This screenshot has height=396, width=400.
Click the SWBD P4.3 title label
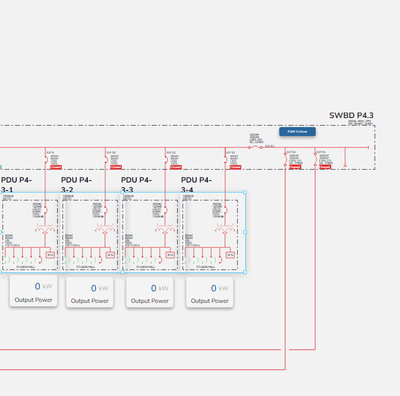pyautogui.click(x=351, y=115)
